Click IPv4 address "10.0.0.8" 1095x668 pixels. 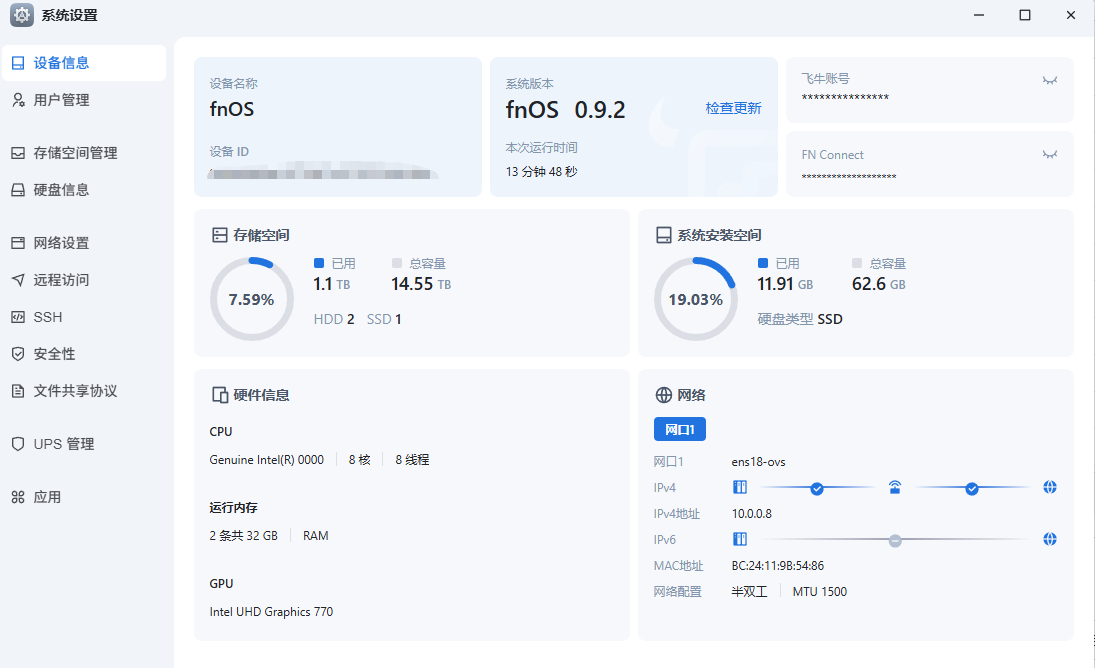[751, 514]
